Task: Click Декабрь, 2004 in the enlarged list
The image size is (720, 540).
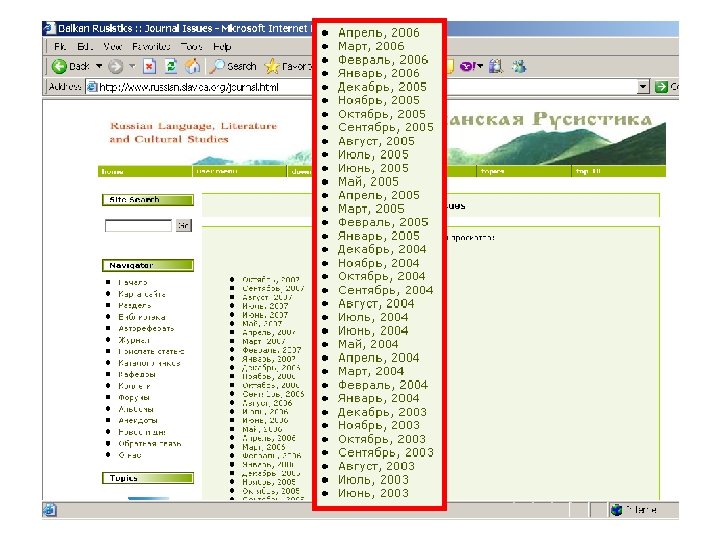Action: 382,249
